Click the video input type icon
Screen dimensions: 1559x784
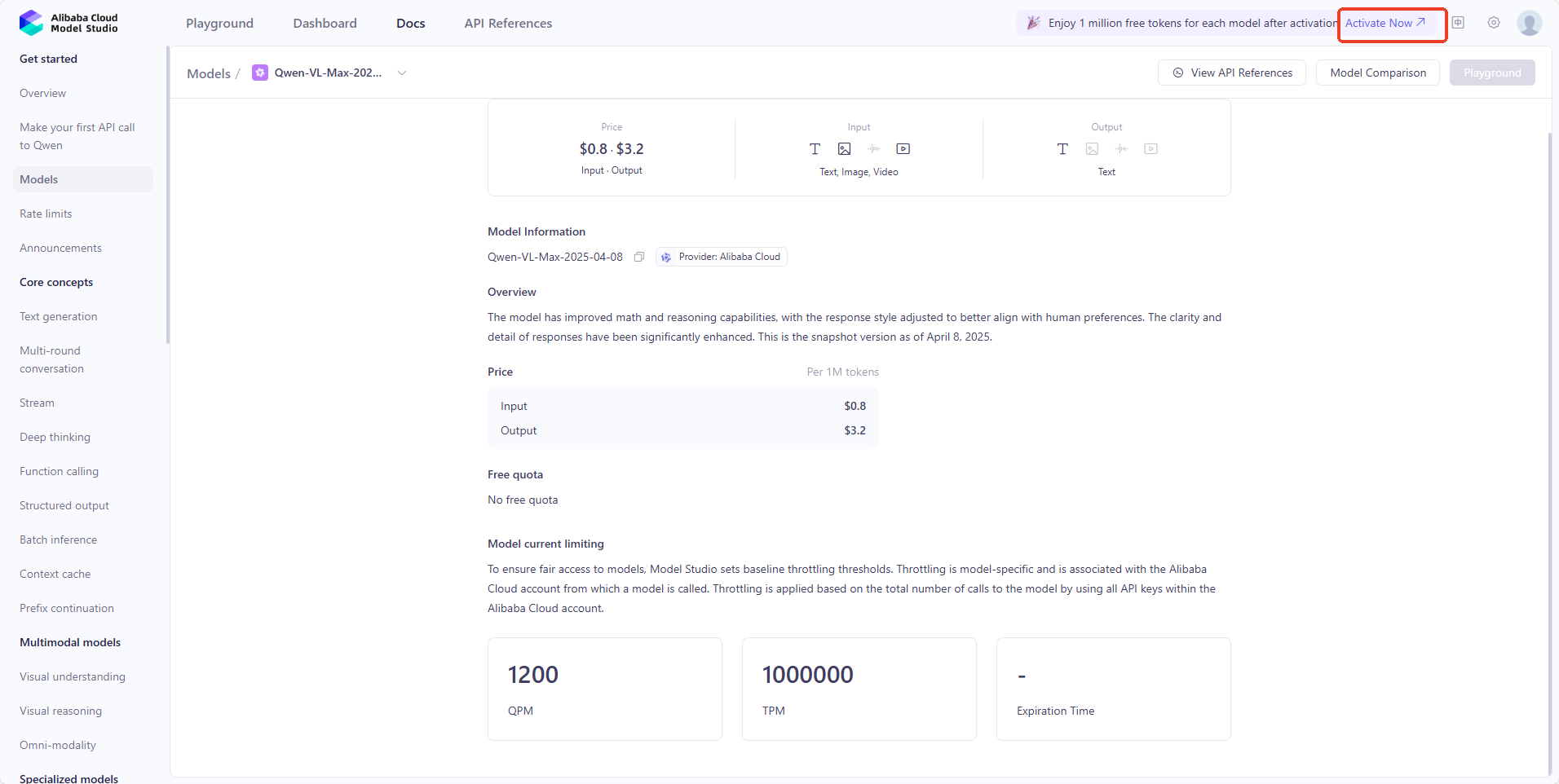903,148
